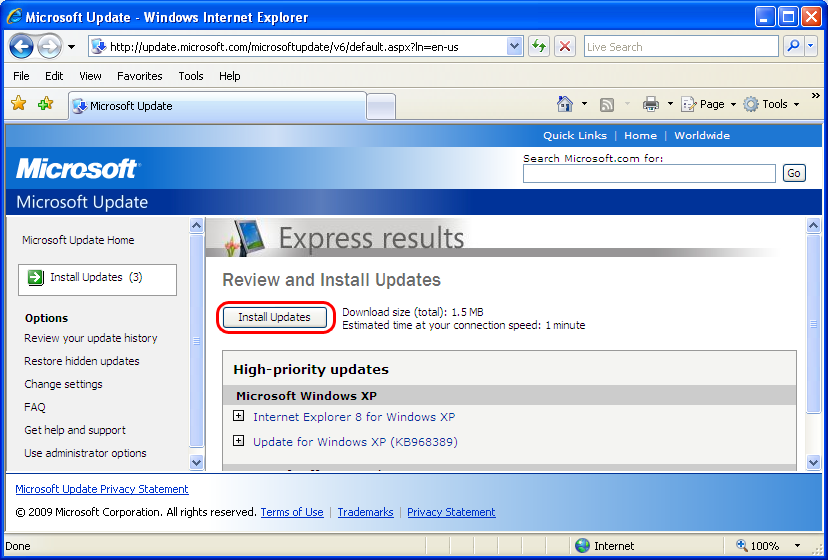Select the Microsoft Update tab
The image size is (828, 560).
point(217,106)
